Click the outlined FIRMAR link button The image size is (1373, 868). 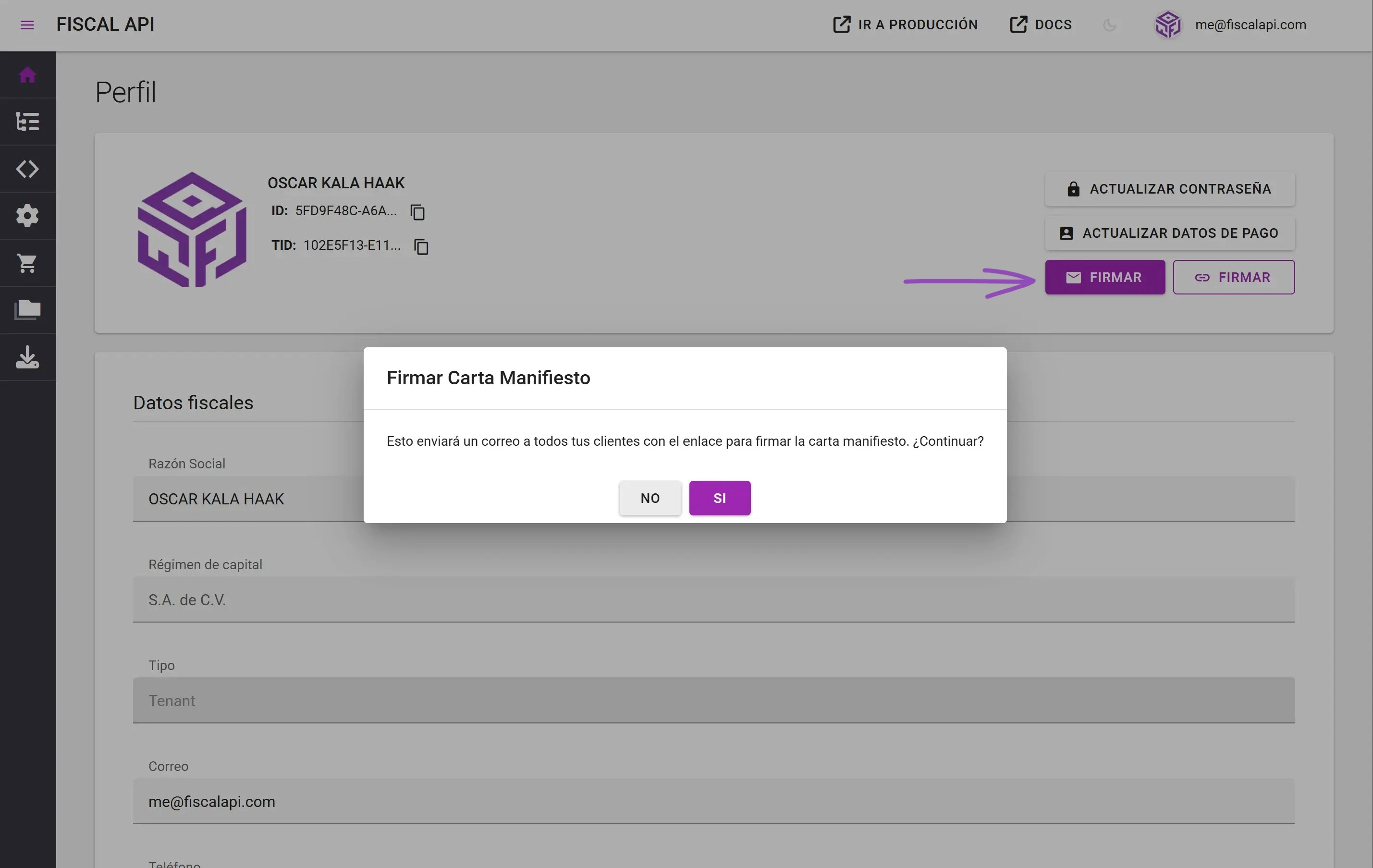click(1233, 277)
